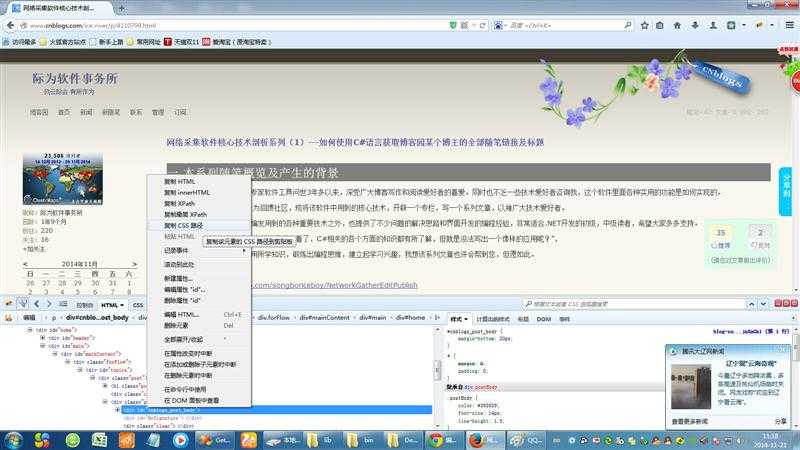Go forward in Firebug panel history
800x450 pixels.
(49, 304)
